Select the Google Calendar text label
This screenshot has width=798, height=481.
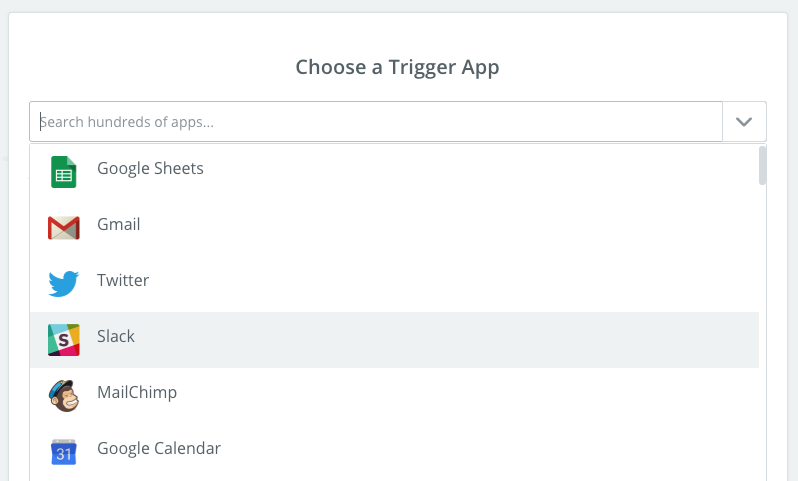click(x=159, y=448)
